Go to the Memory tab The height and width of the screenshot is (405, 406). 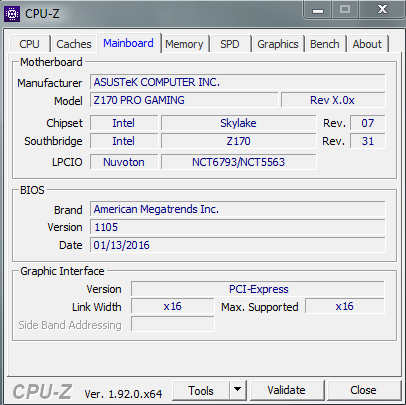184,44
